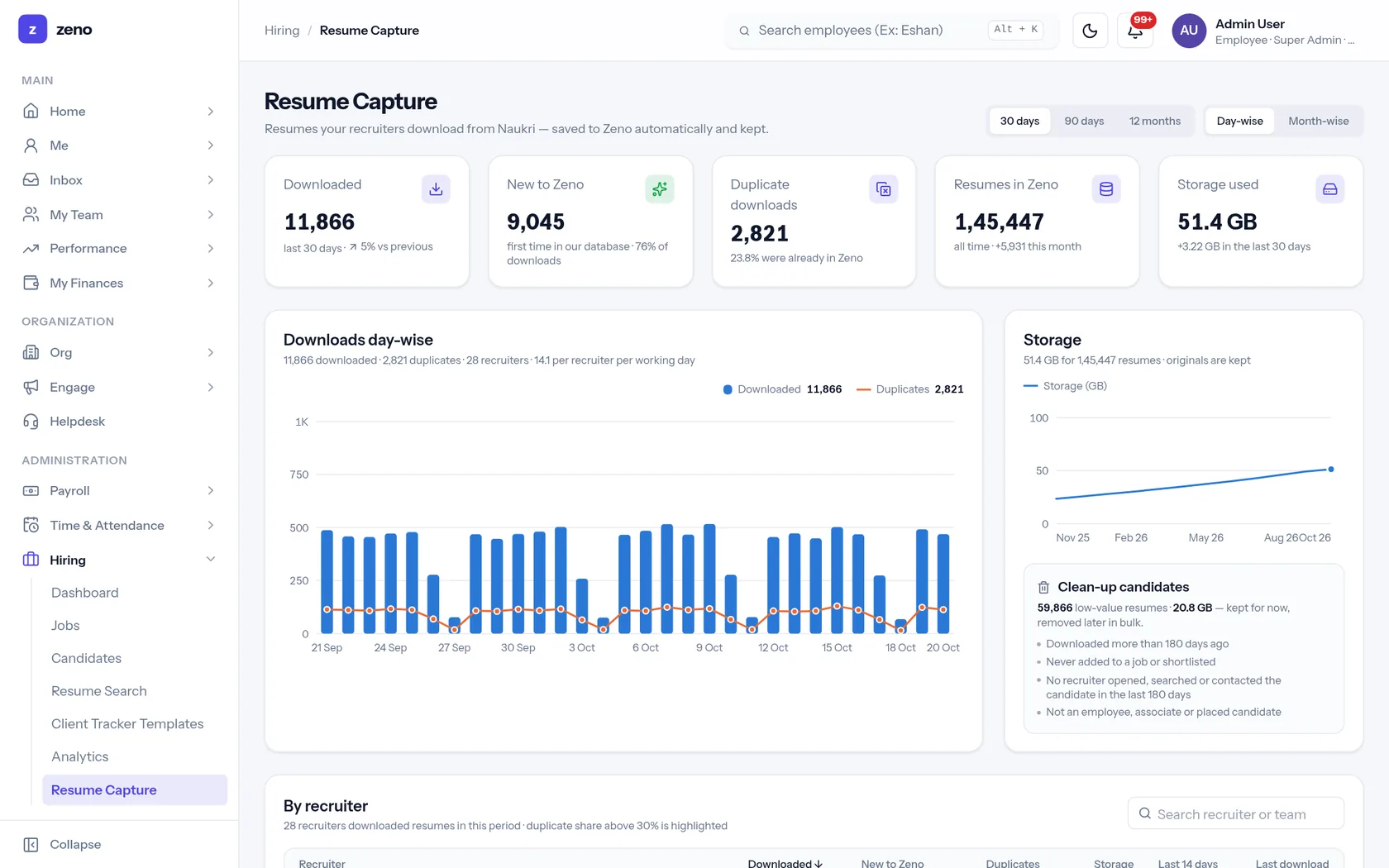Toggle Duplicates series in chart legend
This screenshot has width=1389, height=868.
coord(910,389)
